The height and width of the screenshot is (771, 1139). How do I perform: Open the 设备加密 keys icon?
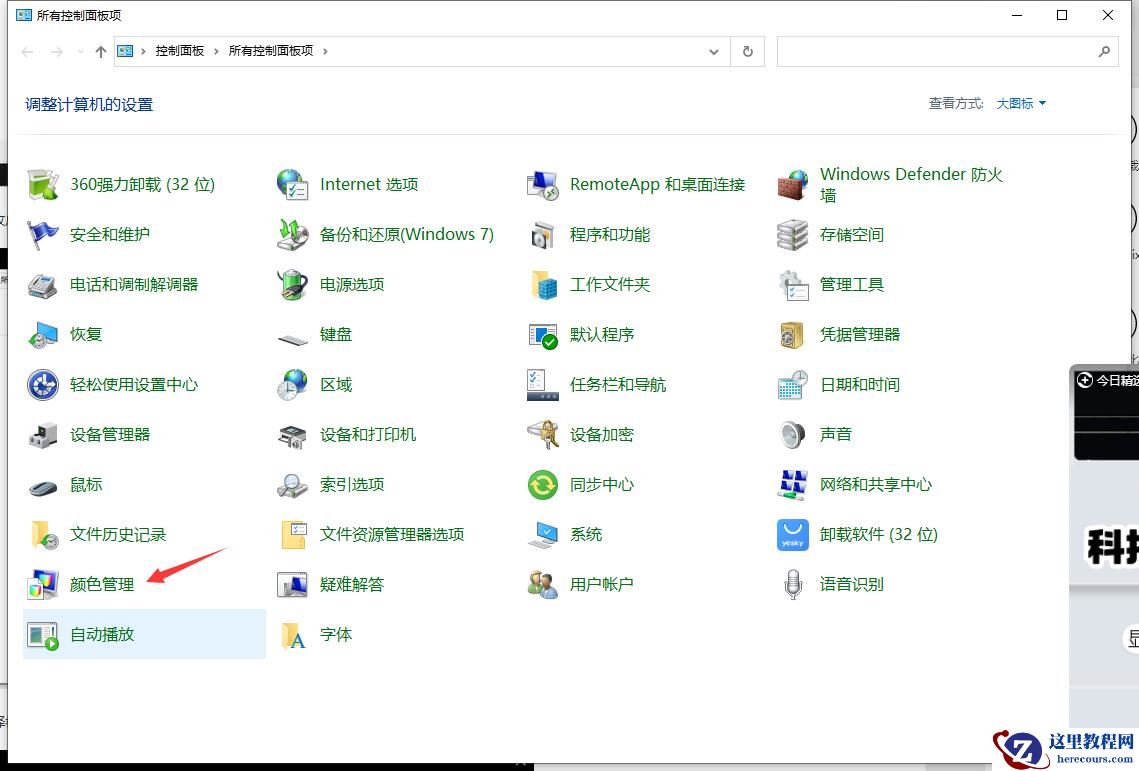543,435
